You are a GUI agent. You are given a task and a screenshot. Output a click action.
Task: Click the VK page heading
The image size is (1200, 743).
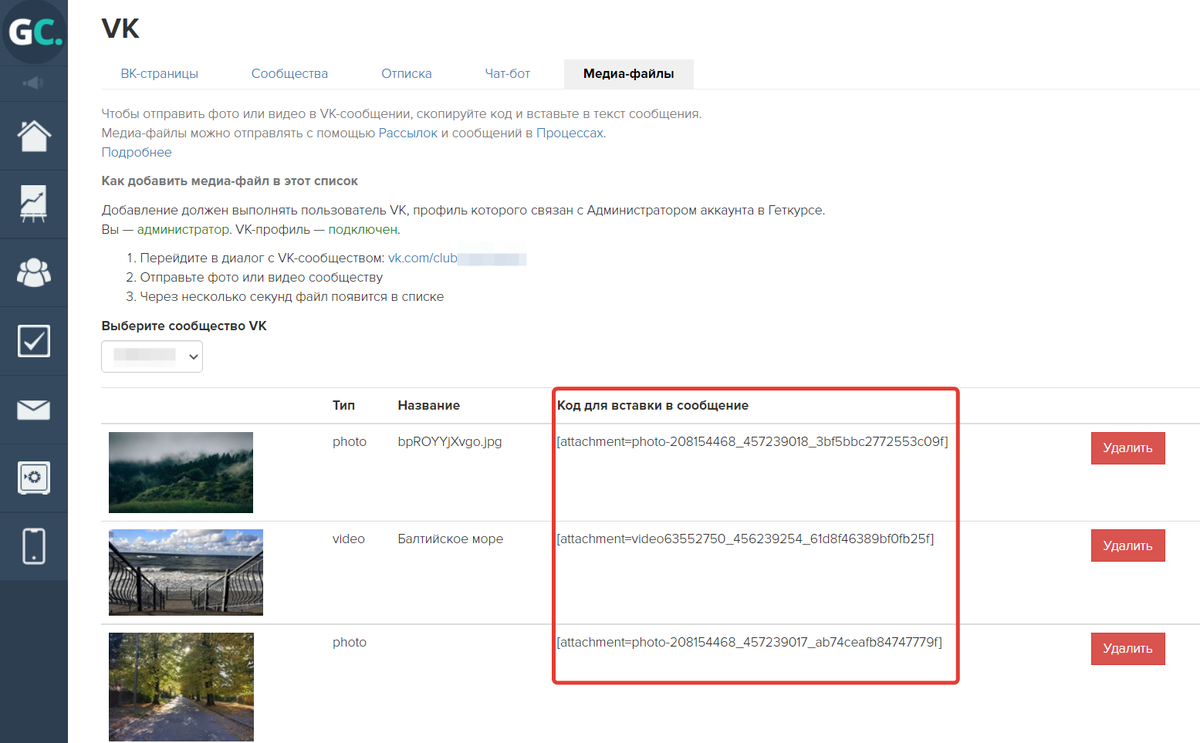(x=120, y=29)
